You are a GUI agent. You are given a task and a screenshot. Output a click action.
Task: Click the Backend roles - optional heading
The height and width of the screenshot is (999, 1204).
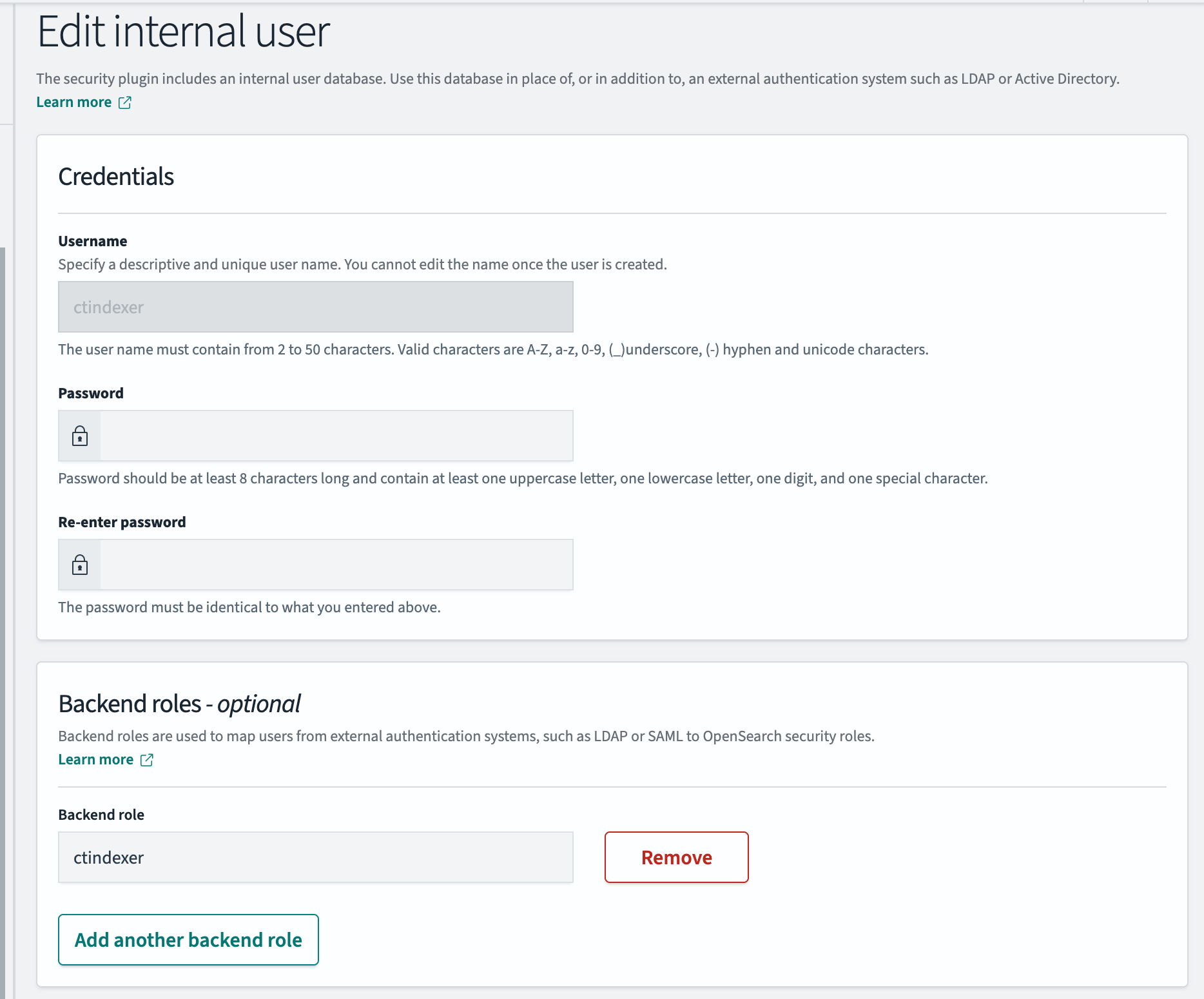[x=179, y=704]
